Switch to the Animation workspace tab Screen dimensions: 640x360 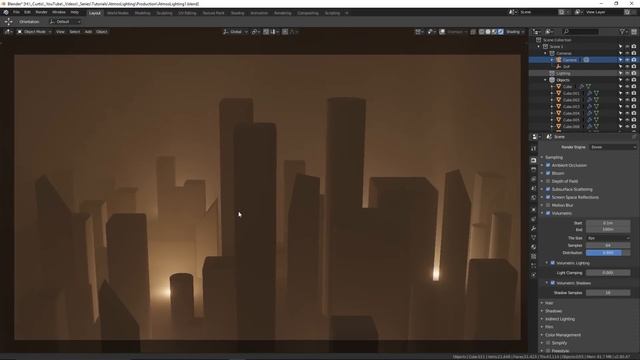pyautogui.click(x=259, y=13)
